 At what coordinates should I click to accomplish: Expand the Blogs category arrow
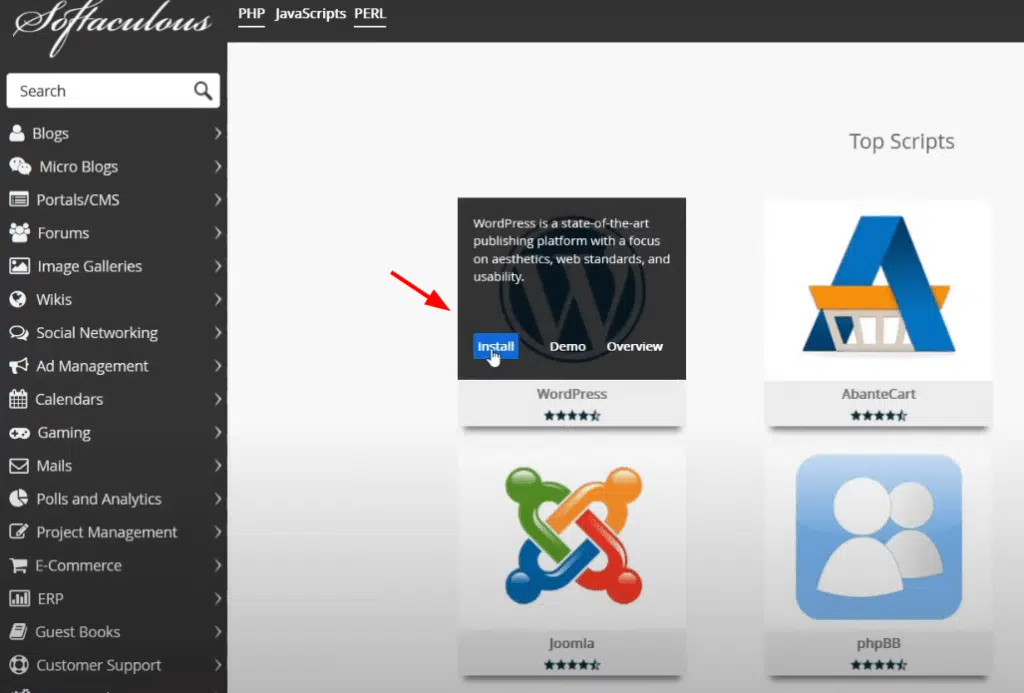point(217,133)
